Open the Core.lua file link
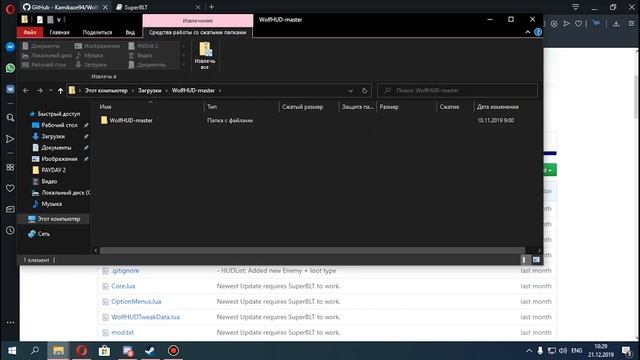 tap(123, 286)
